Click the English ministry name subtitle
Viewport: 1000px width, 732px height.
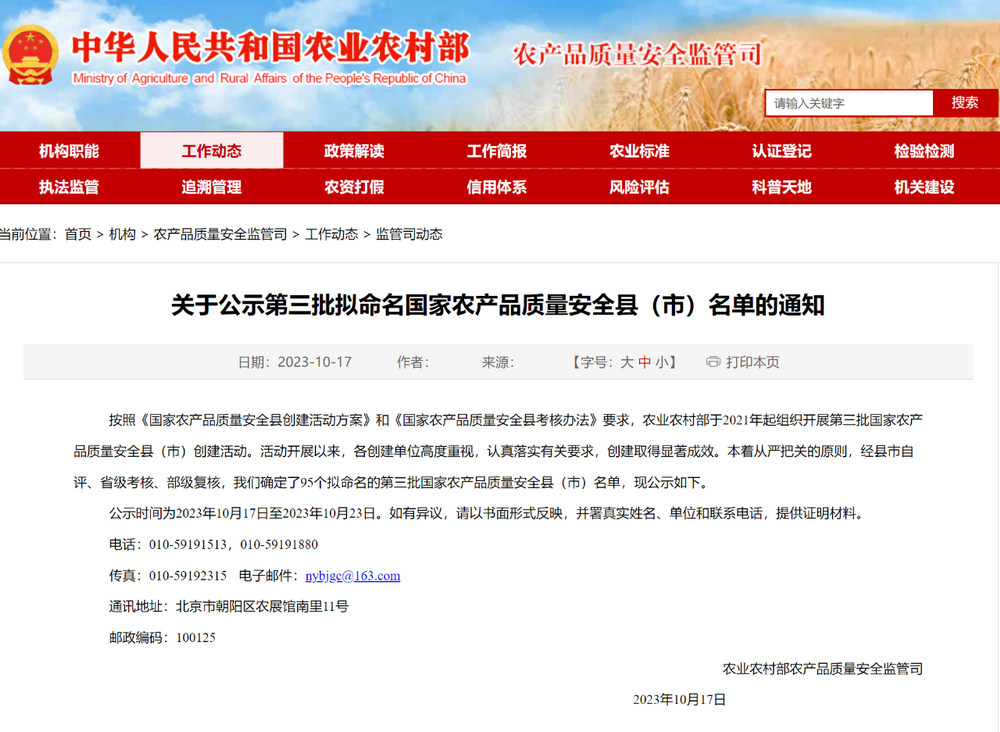point(269,78)
